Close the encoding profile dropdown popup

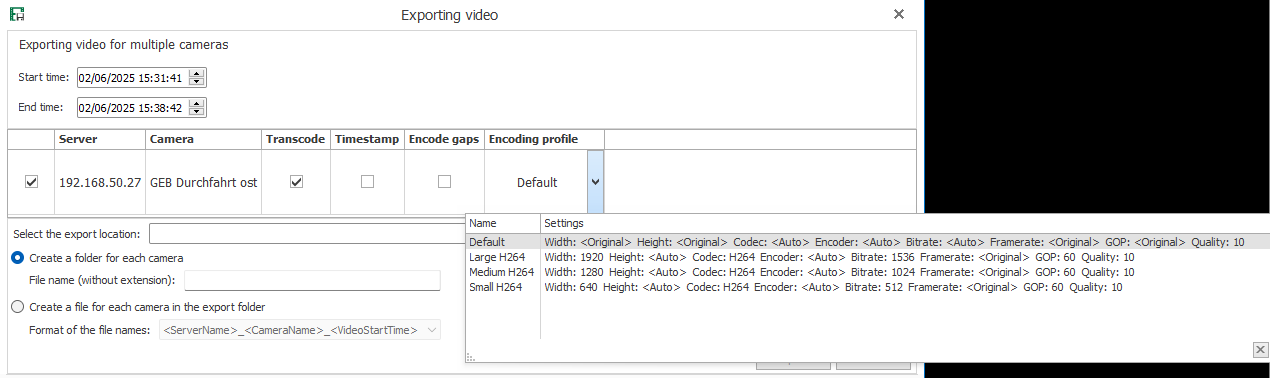click(1260, 349)
